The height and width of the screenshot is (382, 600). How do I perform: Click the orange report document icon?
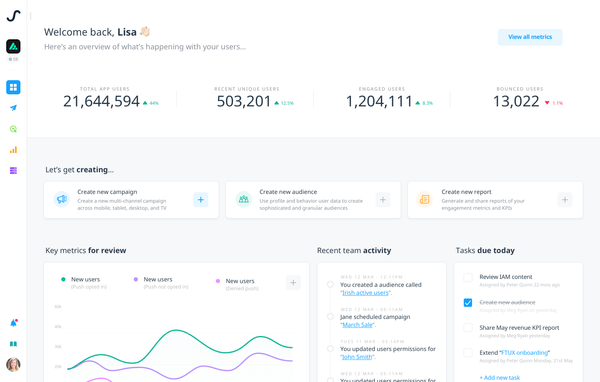(425, 199)
